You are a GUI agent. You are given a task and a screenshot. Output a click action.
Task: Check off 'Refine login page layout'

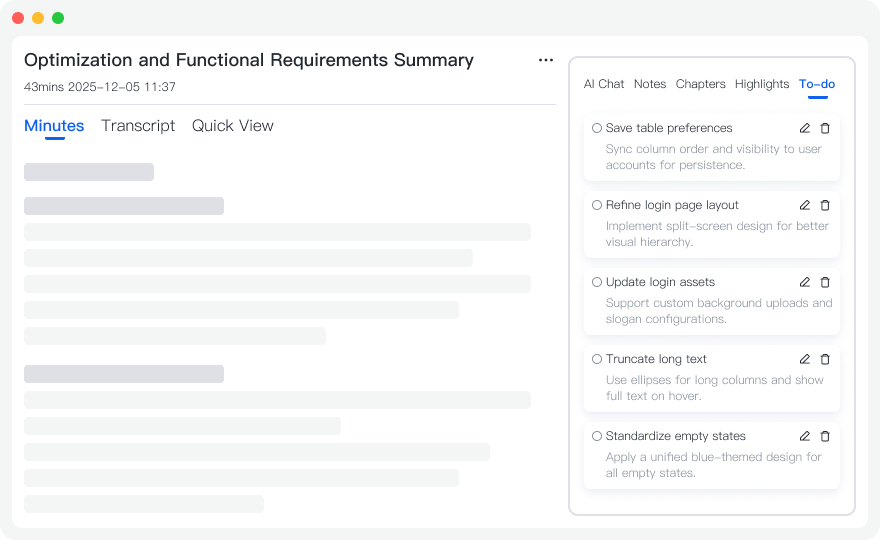[x=597, y=205]
